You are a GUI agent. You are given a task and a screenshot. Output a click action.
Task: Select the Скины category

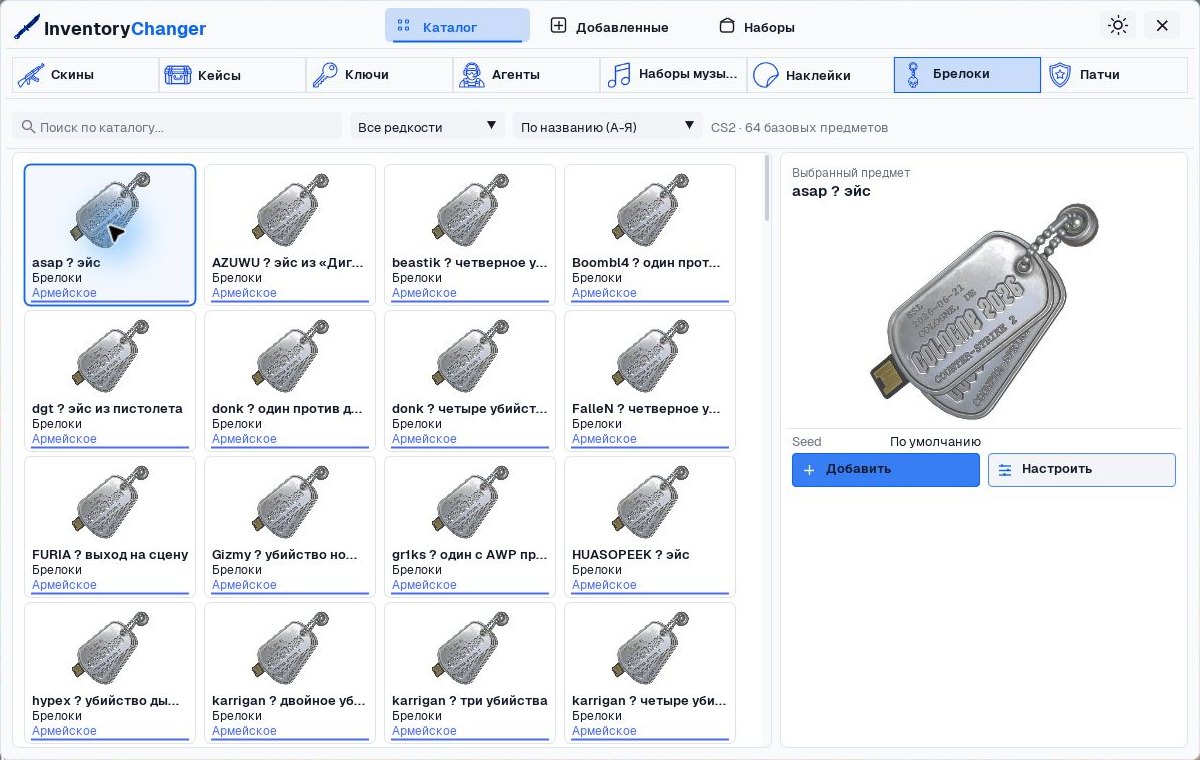pyautogui.click(x=85, y=75)
